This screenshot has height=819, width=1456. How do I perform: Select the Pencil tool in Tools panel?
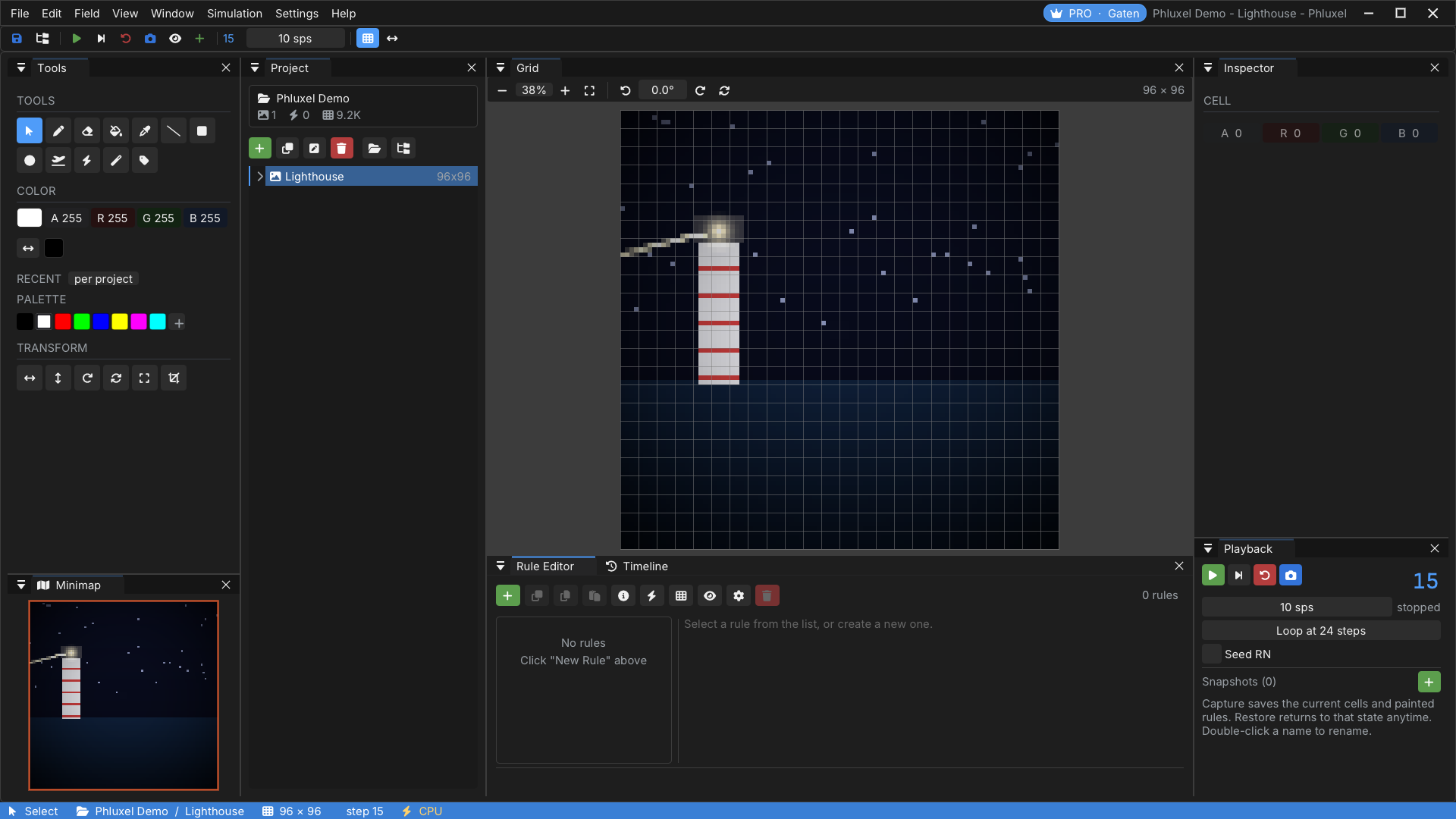pos(58,131)
